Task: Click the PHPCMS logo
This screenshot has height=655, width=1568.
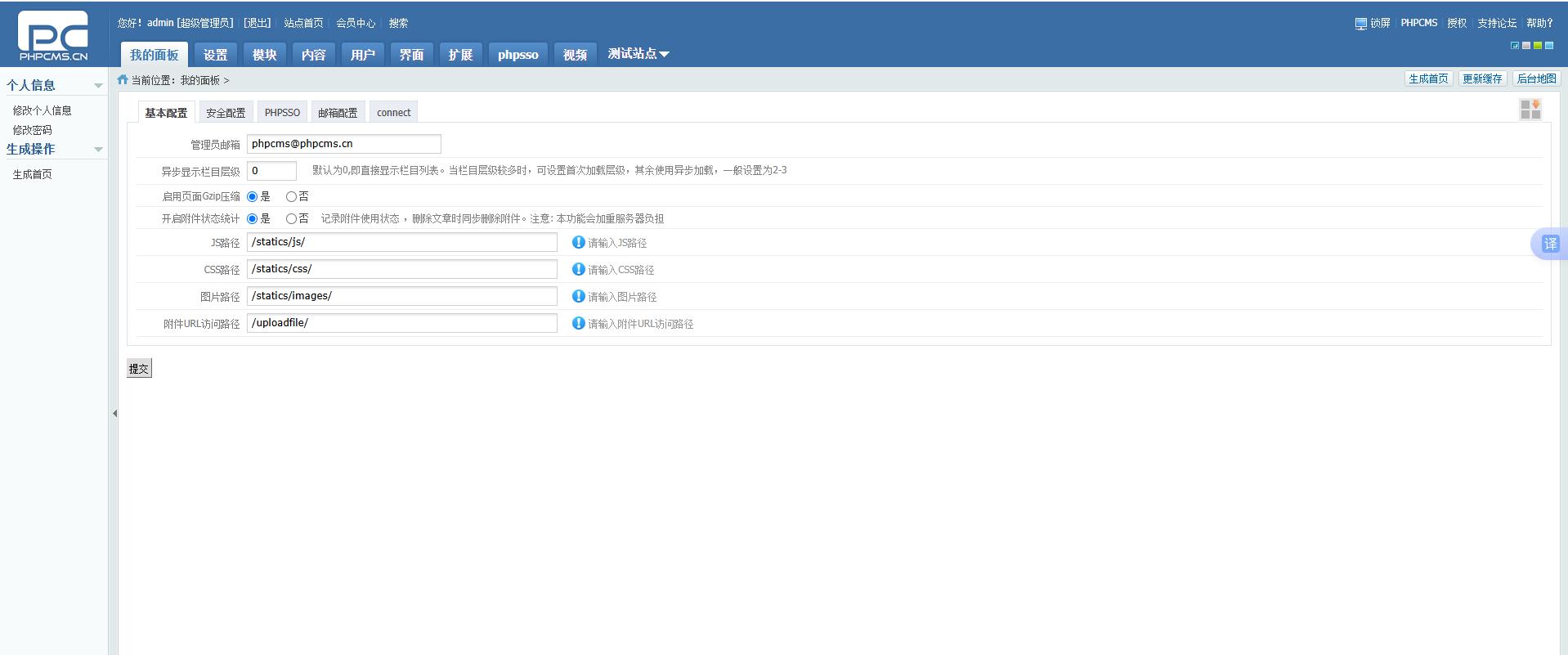Action: [53, 36]
